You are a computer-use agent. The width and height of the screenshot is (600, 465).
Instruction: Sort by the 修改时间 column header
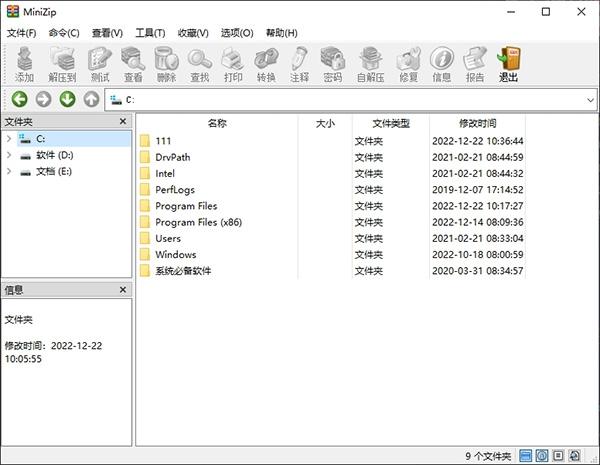coord(478,123)
